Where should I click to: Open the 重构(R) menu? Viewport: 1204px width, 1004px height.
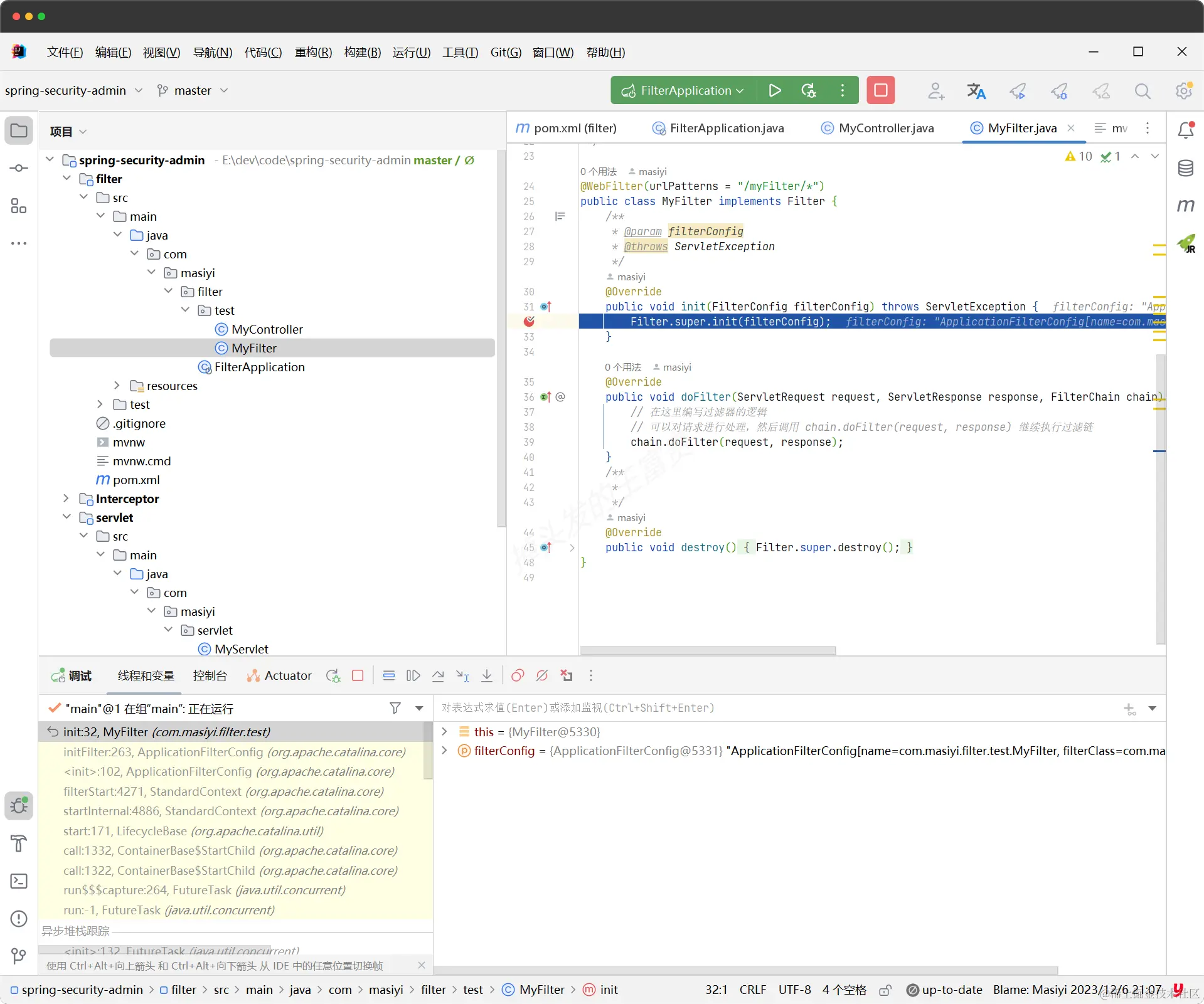[x=313, y=52]
